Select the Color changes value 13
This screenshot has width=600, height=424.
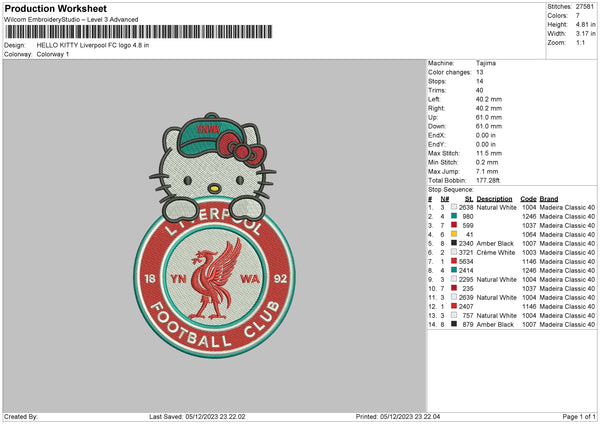pyautogui.click(x=480, y=72)
